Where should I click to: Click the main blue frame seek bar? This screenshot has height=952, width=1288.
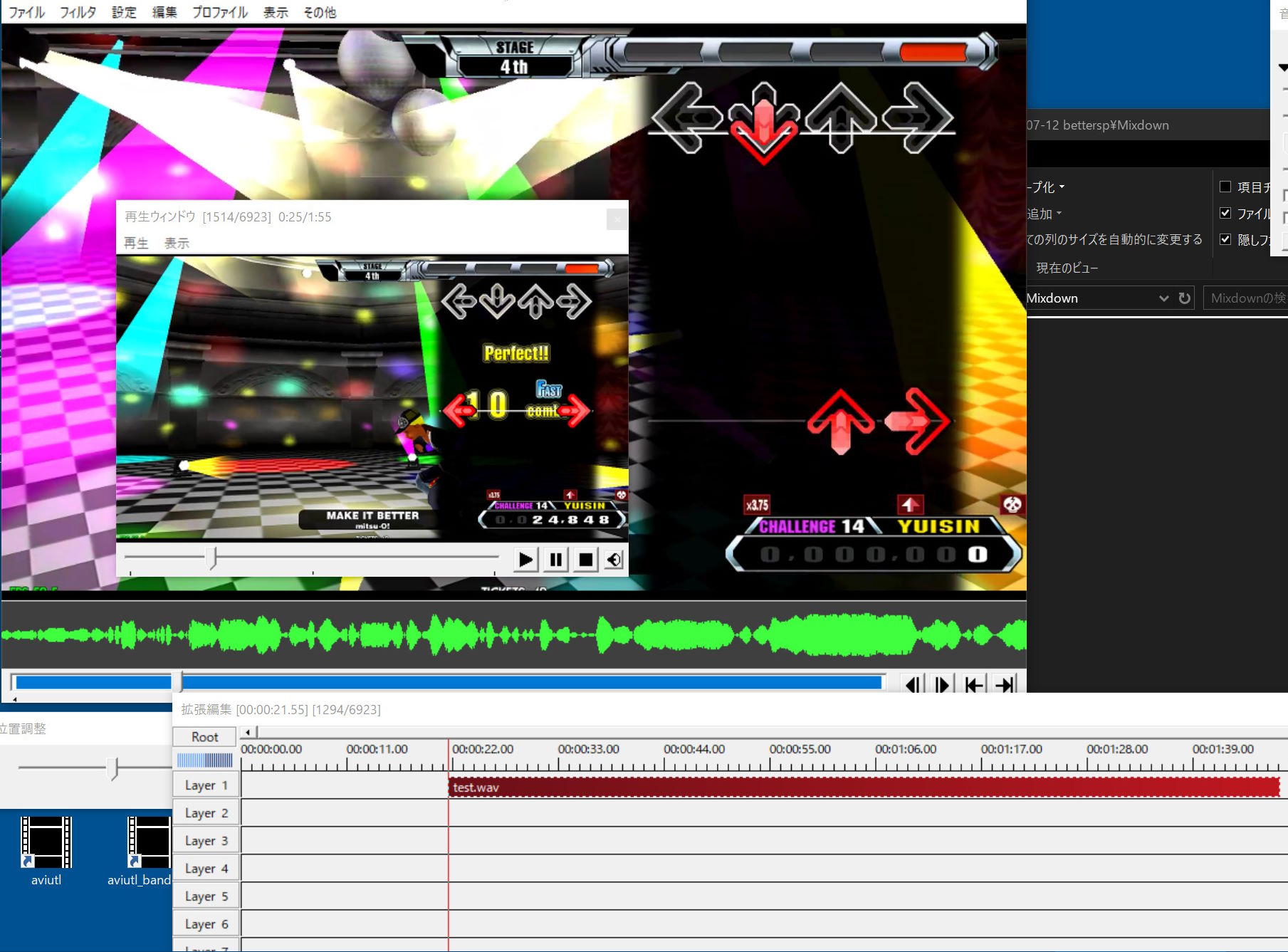(x=449, y=683)
